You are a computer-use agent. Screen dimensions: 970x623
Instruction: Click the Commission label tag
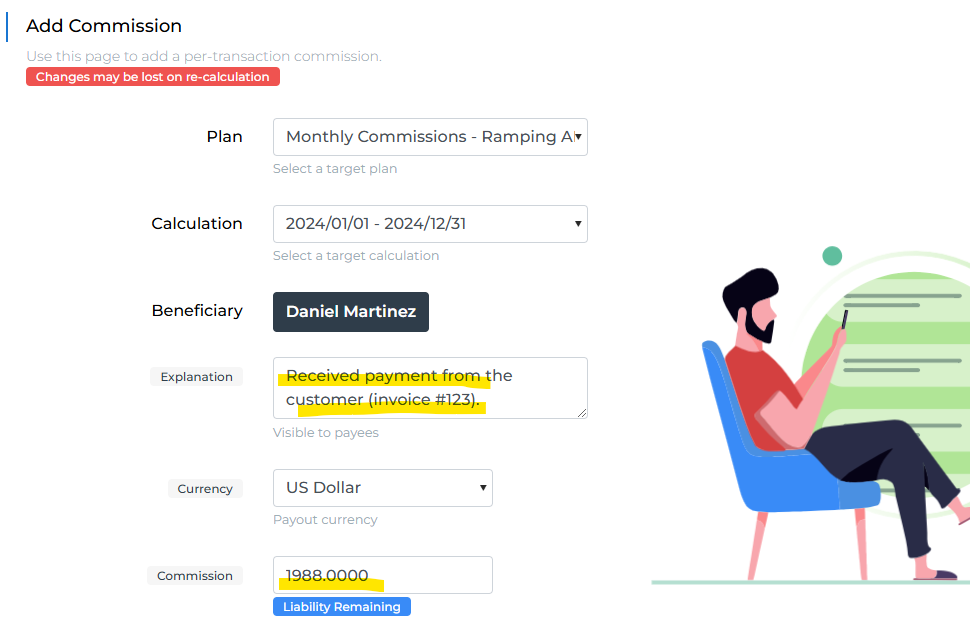195,576
